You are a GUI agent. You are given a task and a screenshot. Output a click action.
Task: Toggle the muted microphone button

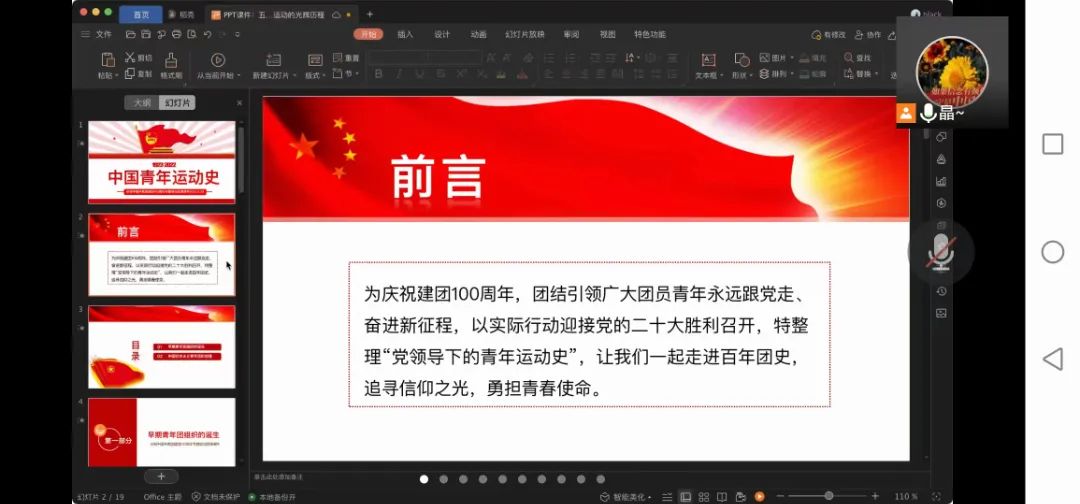939,251
